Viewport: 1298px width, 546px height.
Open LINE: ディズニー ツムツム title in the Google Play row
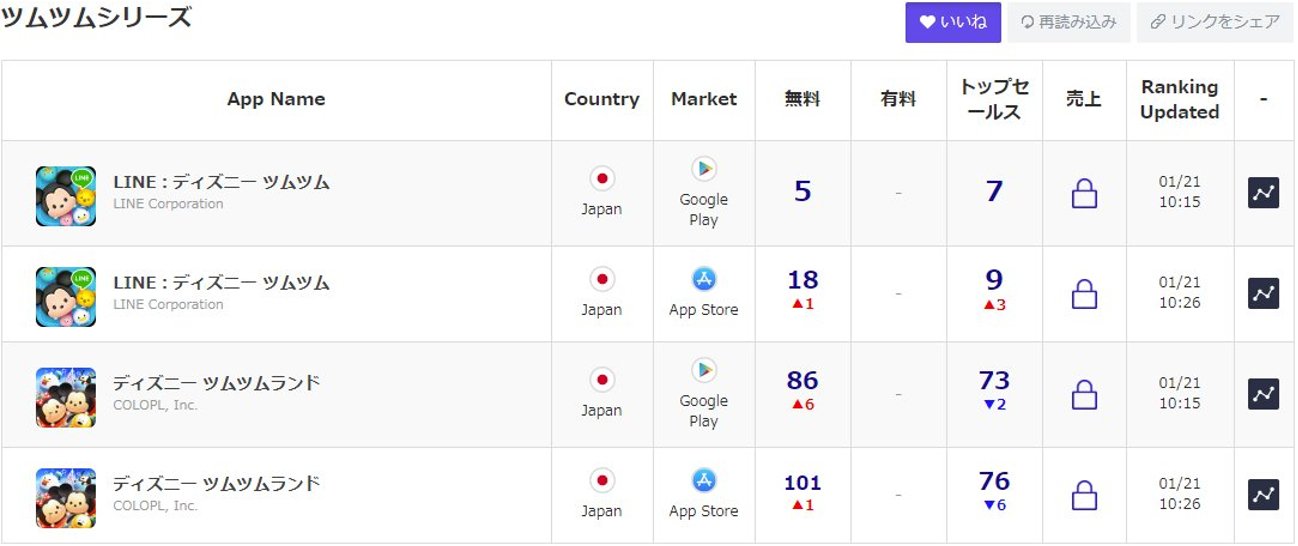click(x=221, y=182)
